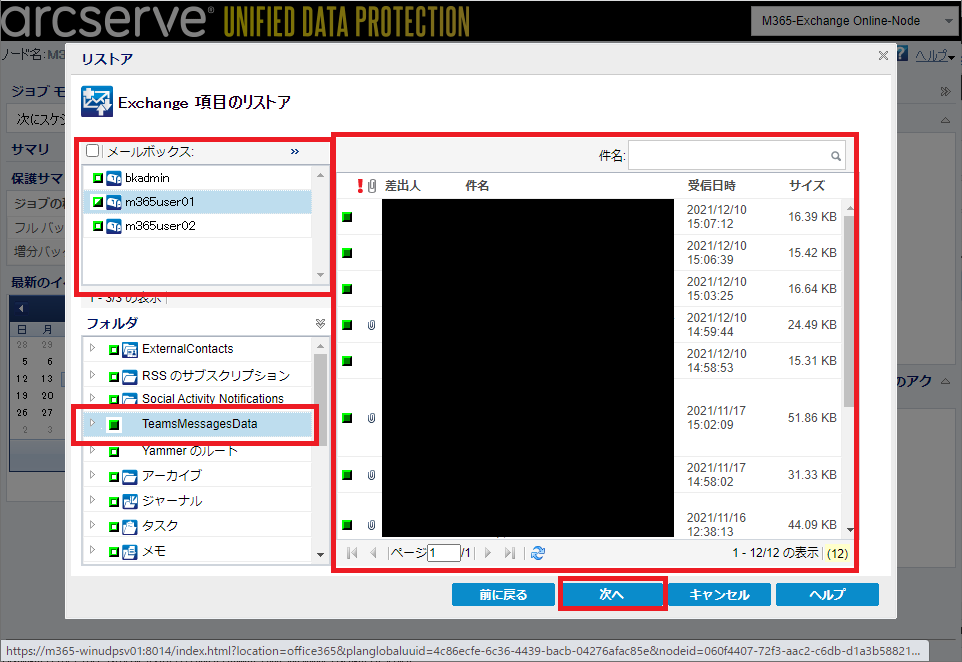The image size is (962, 662).
Task: Toggle selection box of 15.42 KB message
Action: coord(347,253)
